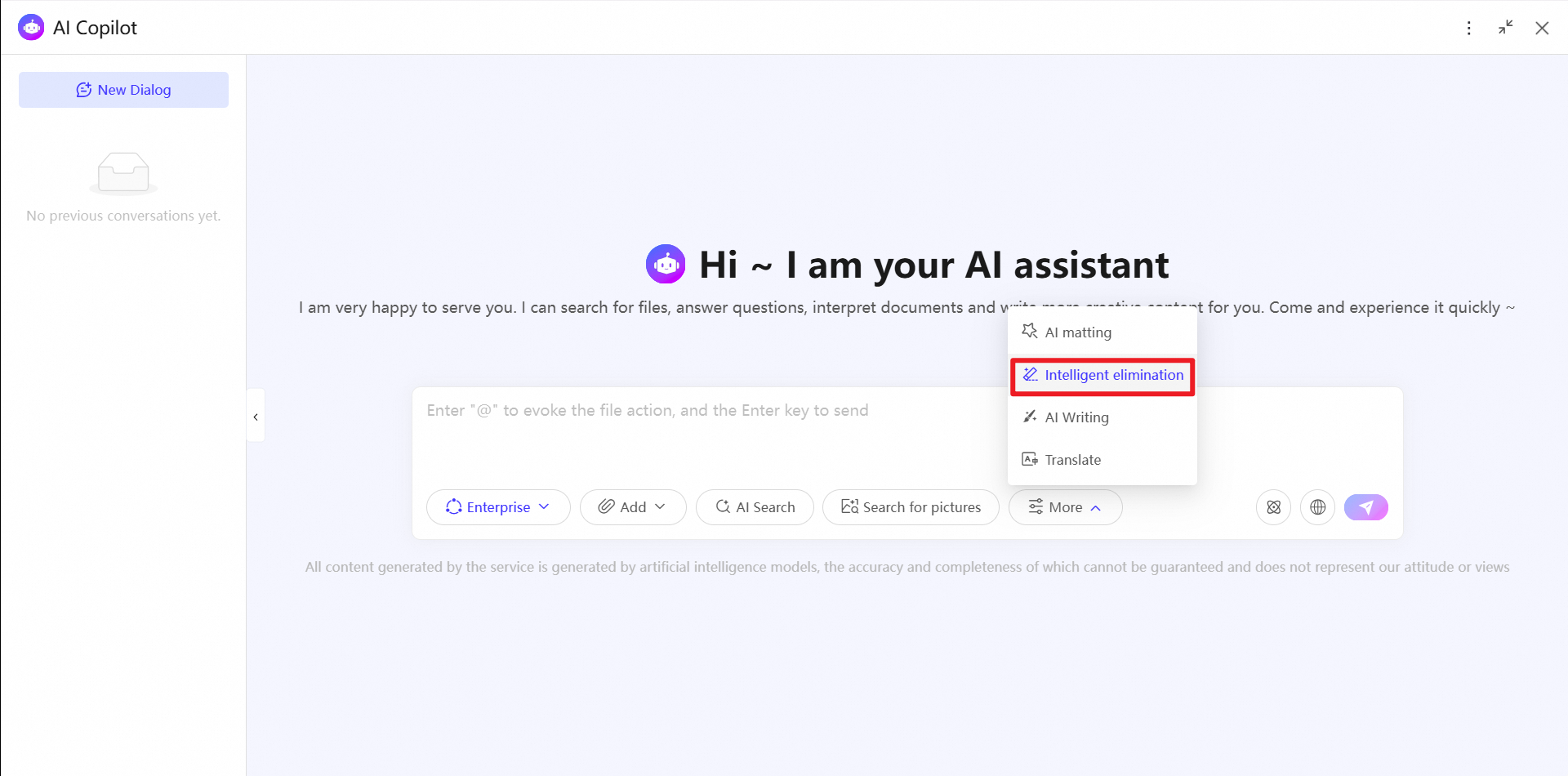
Task: Start a New Dialog
Action: 123,90
